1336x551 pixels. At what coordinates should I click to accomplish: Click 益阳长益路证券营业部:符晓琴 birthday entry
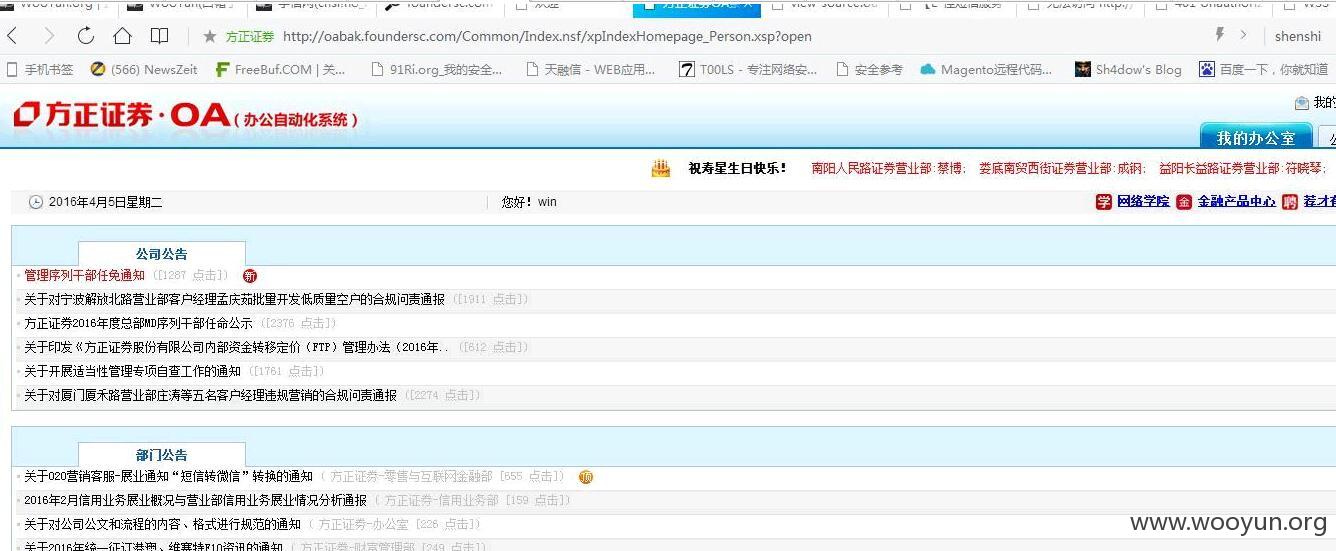tap(1243, 169)
